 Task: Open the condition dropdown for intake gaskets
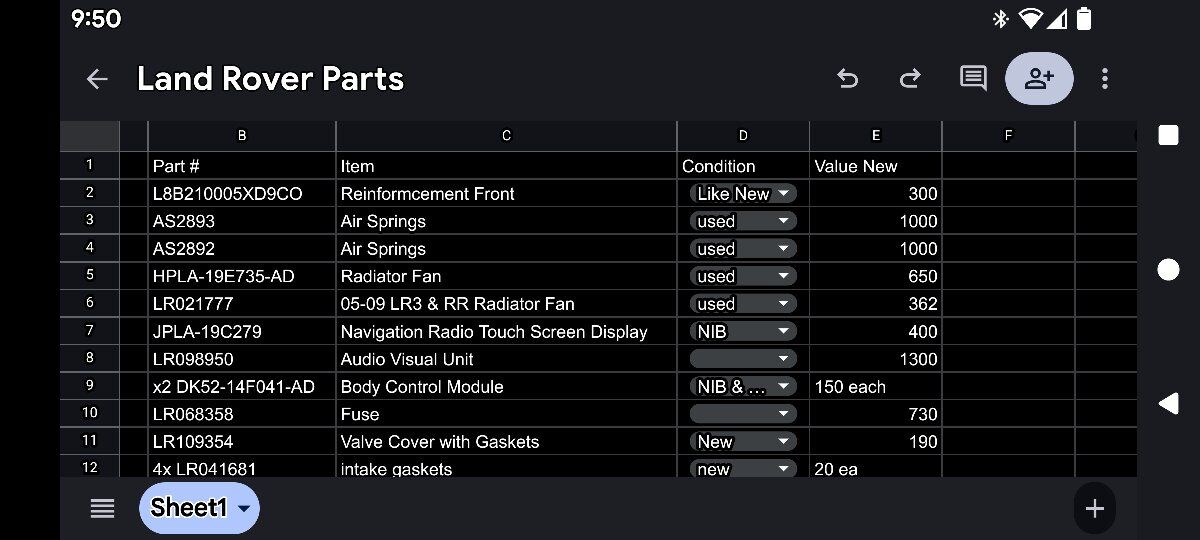742,469
